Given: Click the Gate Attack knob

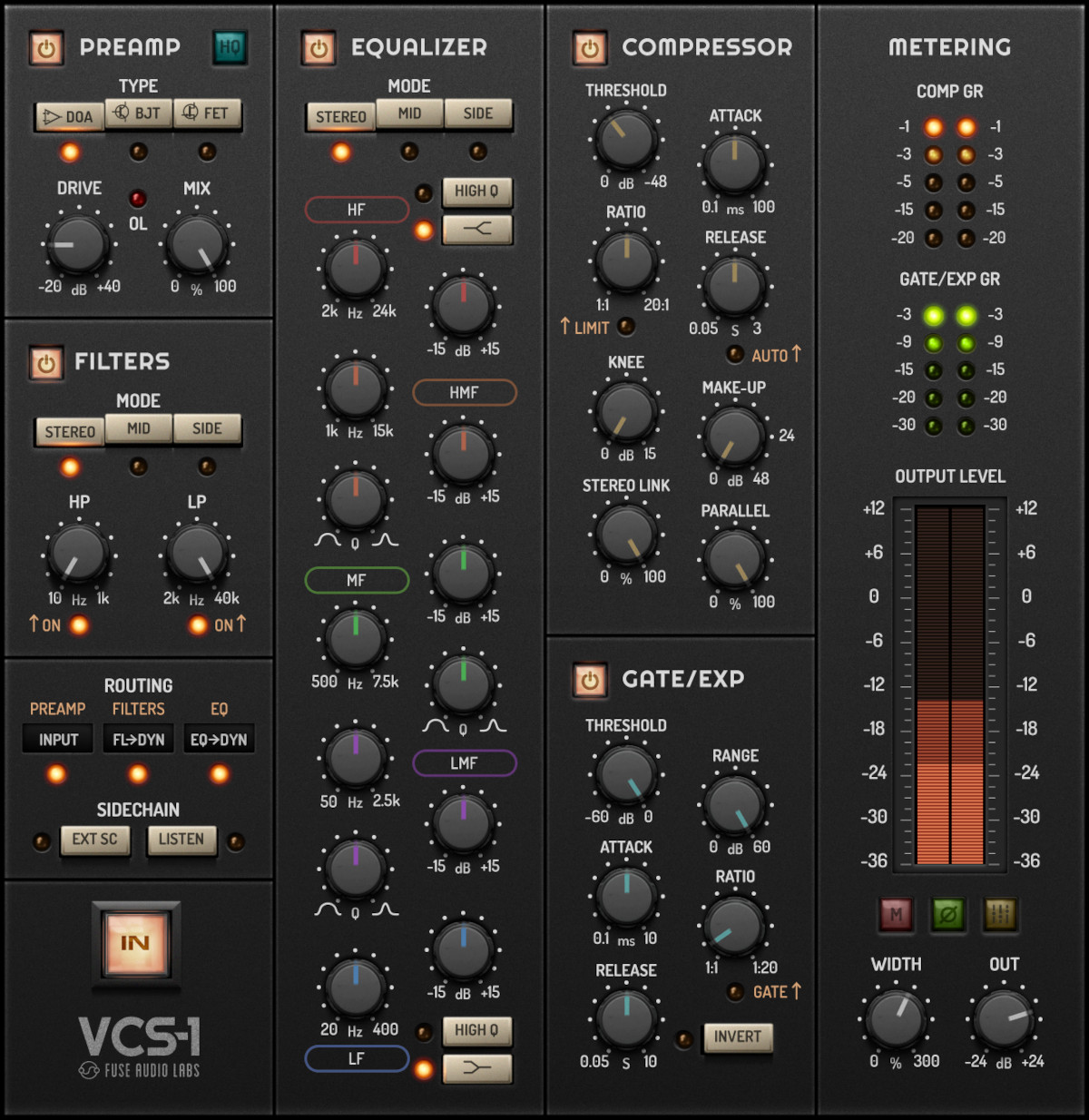Looking at the screenshot, I should (626, 896).
